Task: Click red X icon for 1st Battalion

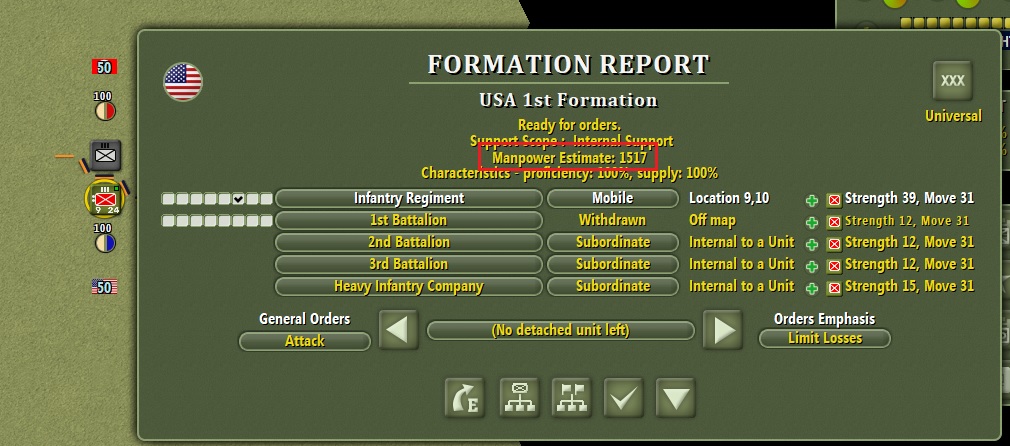Action: pos(834,222)
